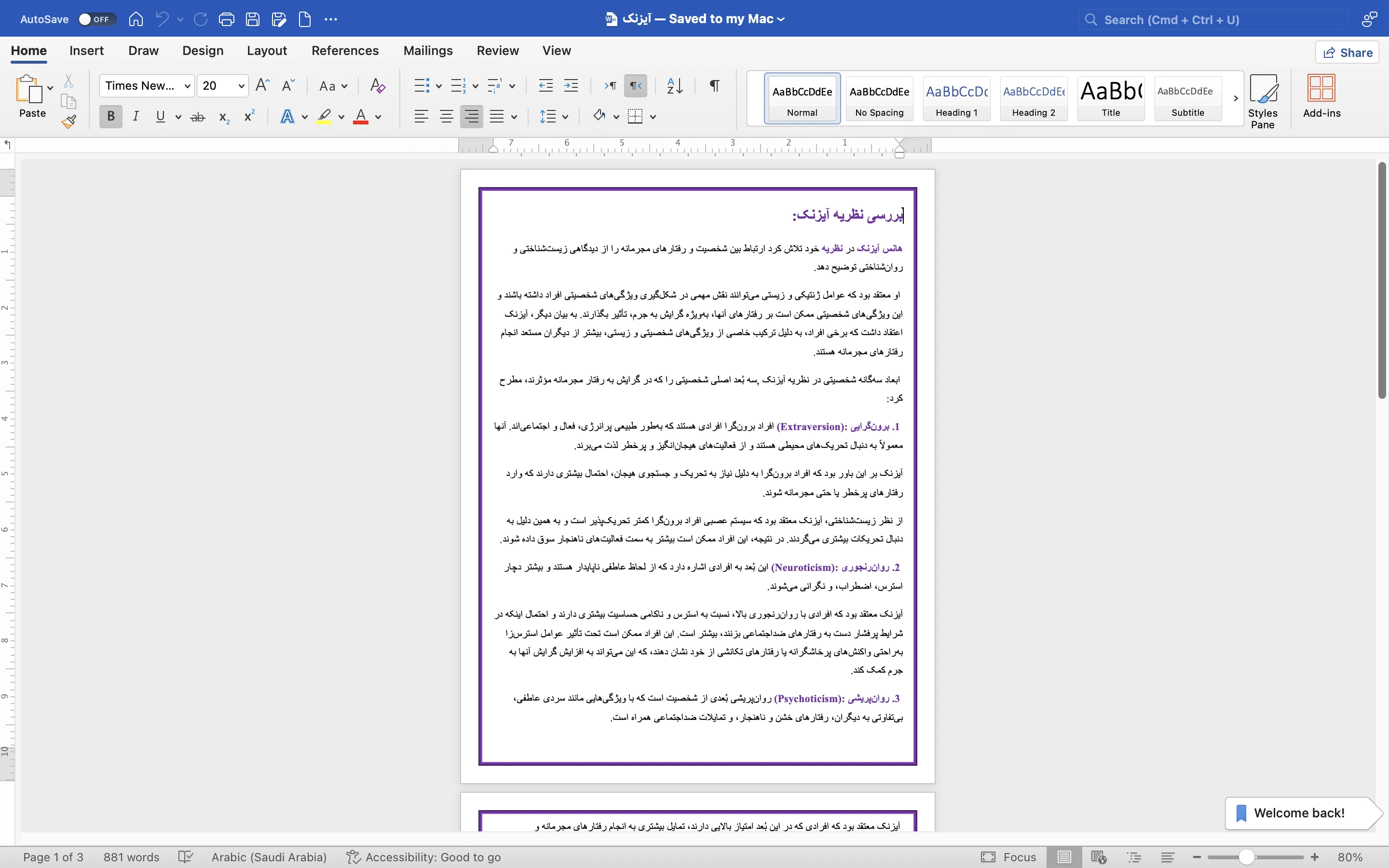
Task: Toggle the AutoSave switch
Action: tap(96, 19)
